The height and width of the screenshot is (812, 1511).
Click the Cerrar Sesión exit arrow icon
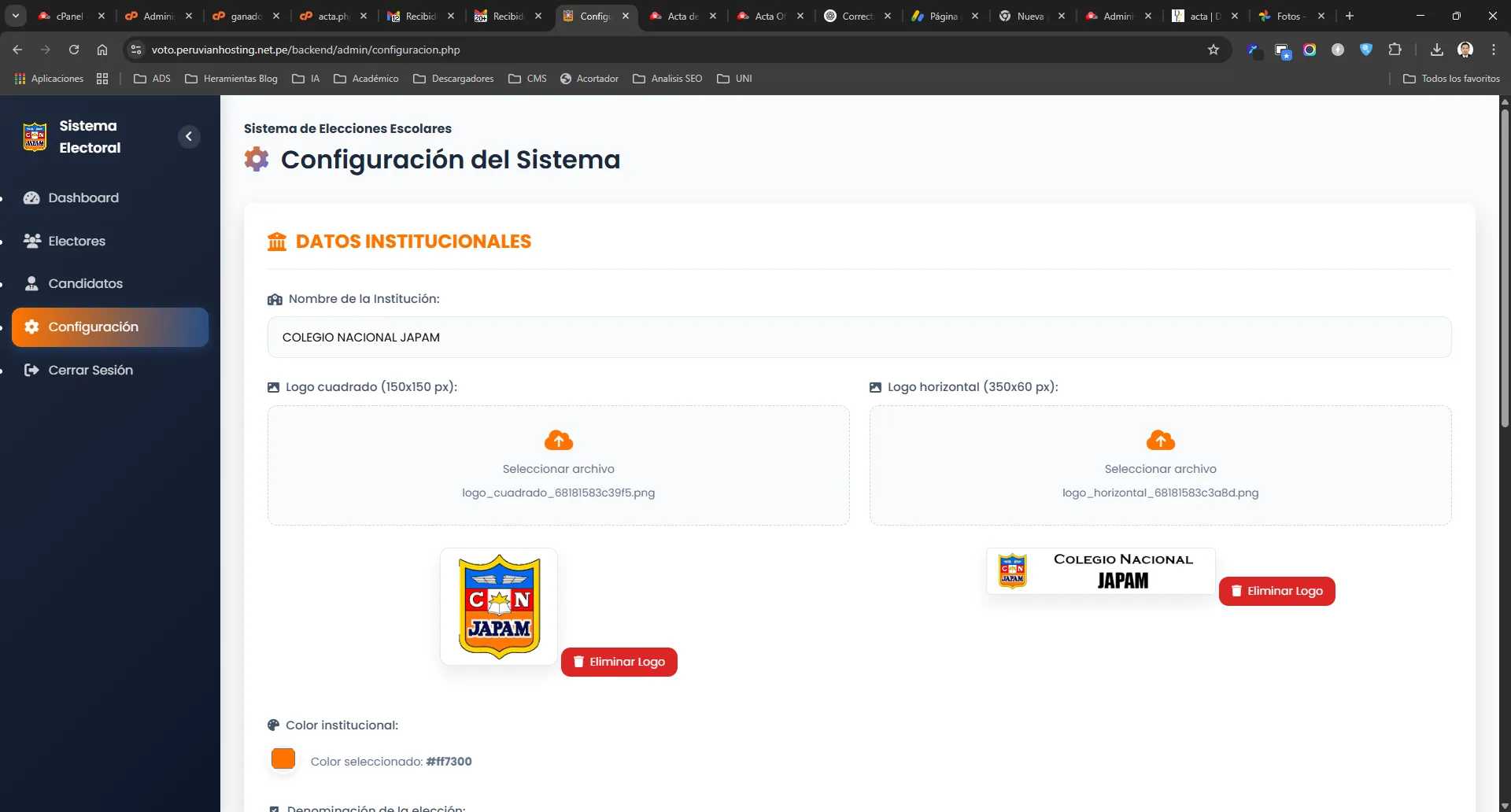[31, 370]
